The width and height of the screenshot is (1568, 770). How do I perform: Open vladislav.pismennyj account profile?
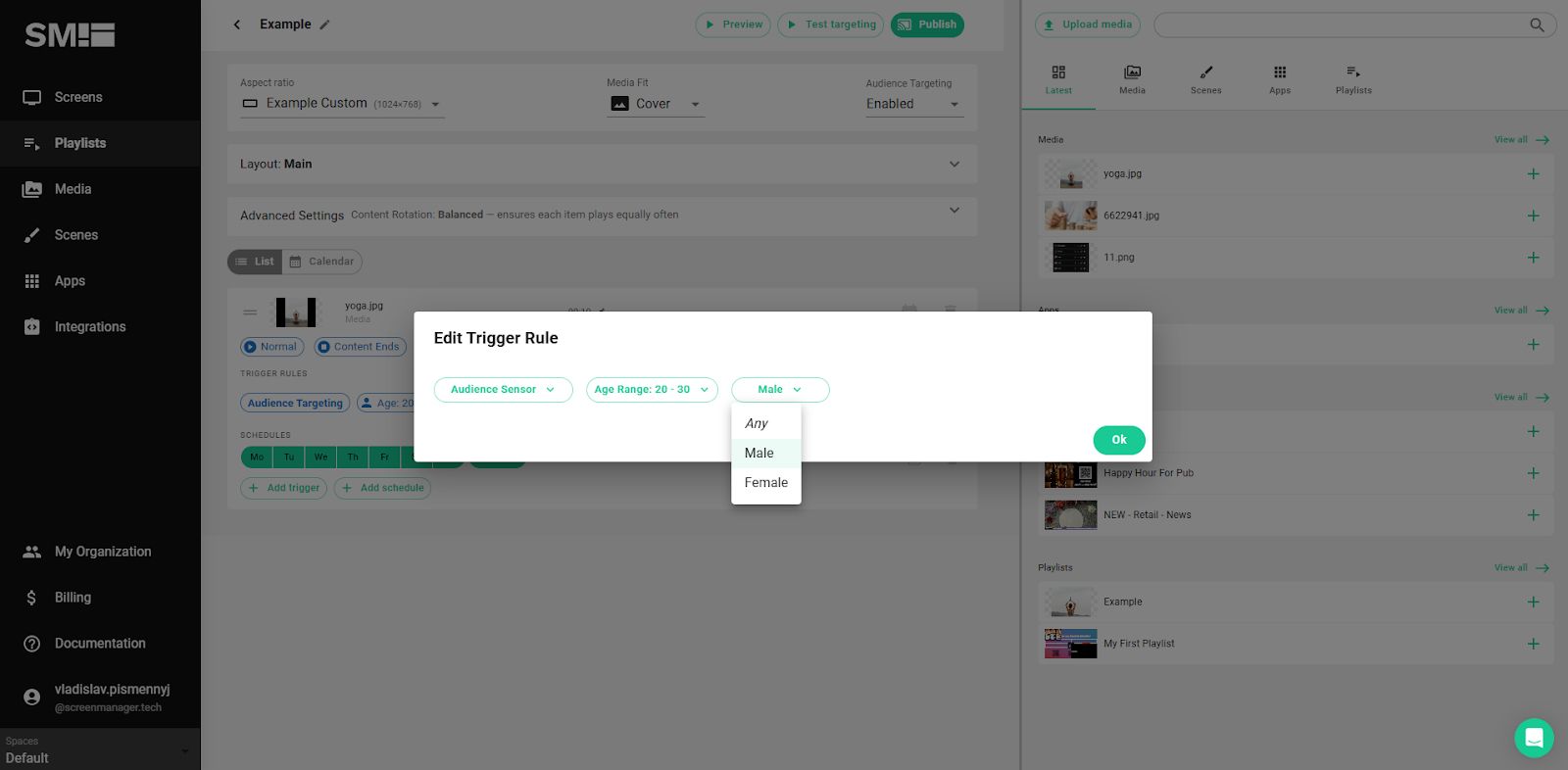pyautogui.click(x=100, y=698)
